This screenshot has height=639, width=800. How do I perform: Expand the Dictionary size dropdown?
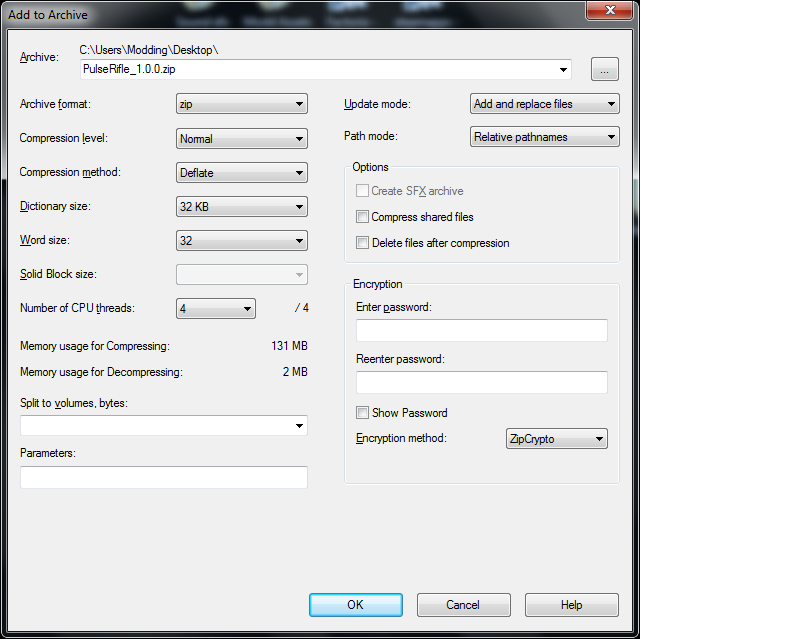(x=241, y=207)
